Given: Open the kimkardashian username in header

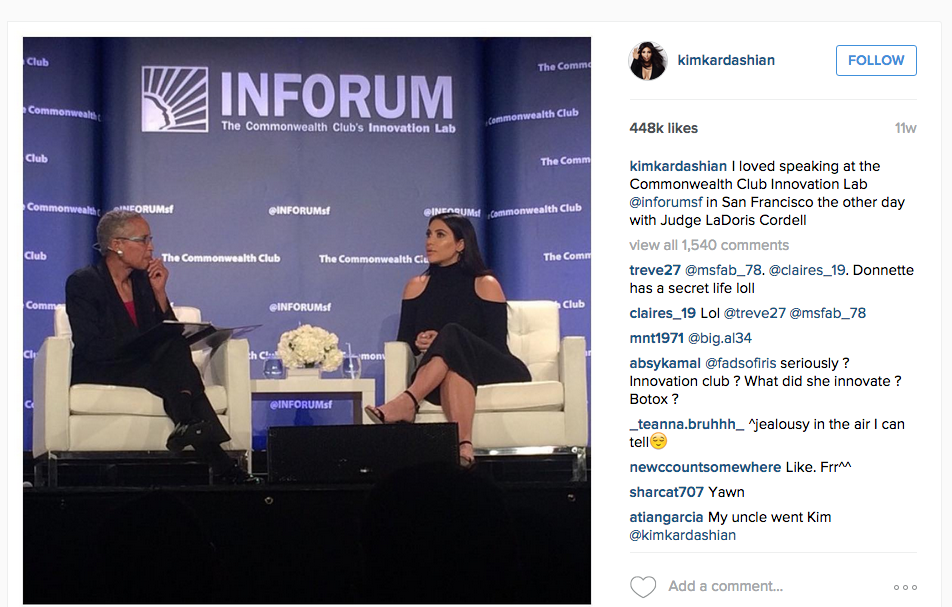Looking at the screenshot, I should (726, 60).
